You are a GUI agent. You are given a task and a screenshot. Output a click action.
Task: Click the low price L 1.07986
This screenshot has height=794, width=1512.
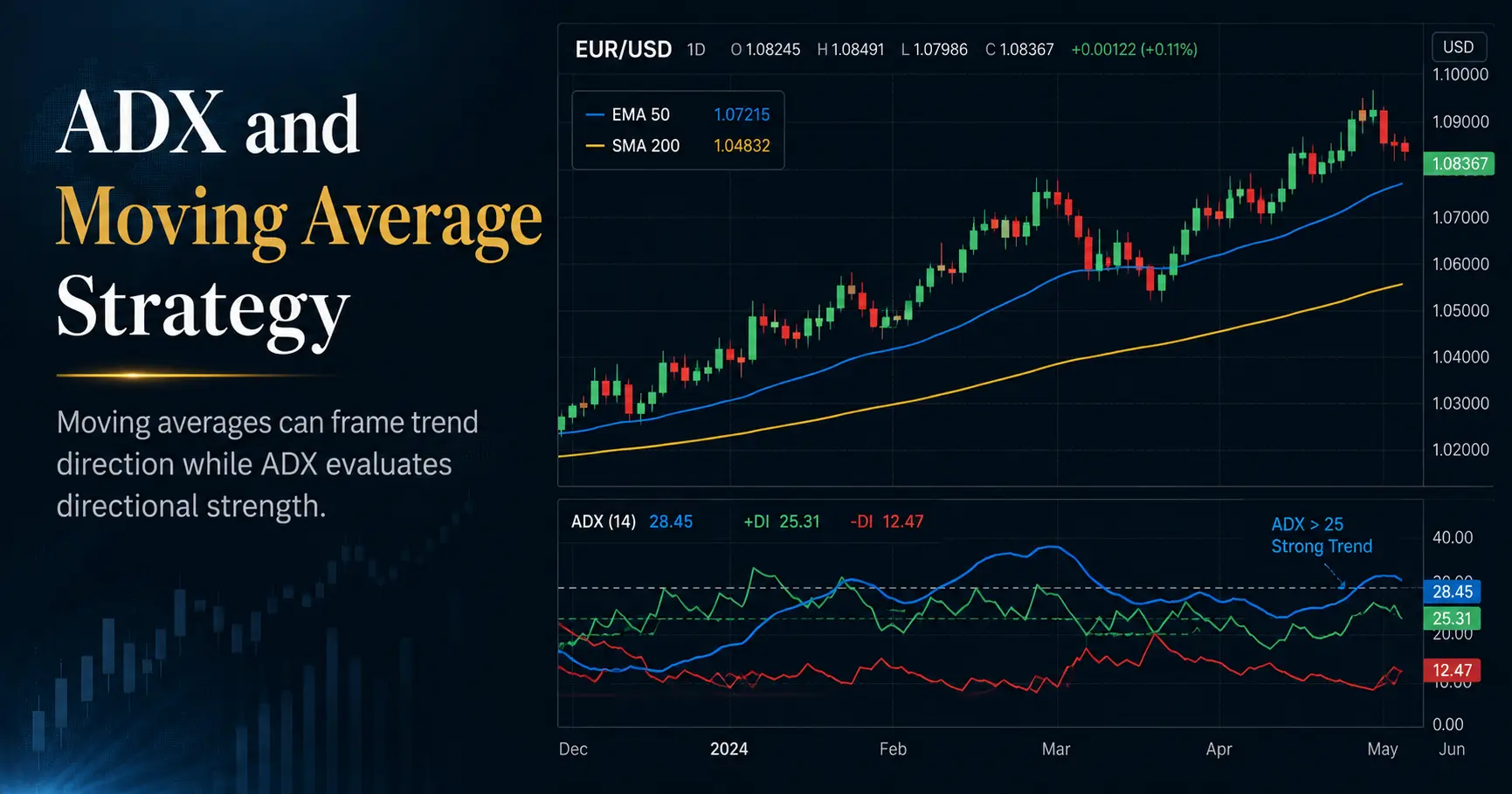pyautogui.click(x=935, y=50)
